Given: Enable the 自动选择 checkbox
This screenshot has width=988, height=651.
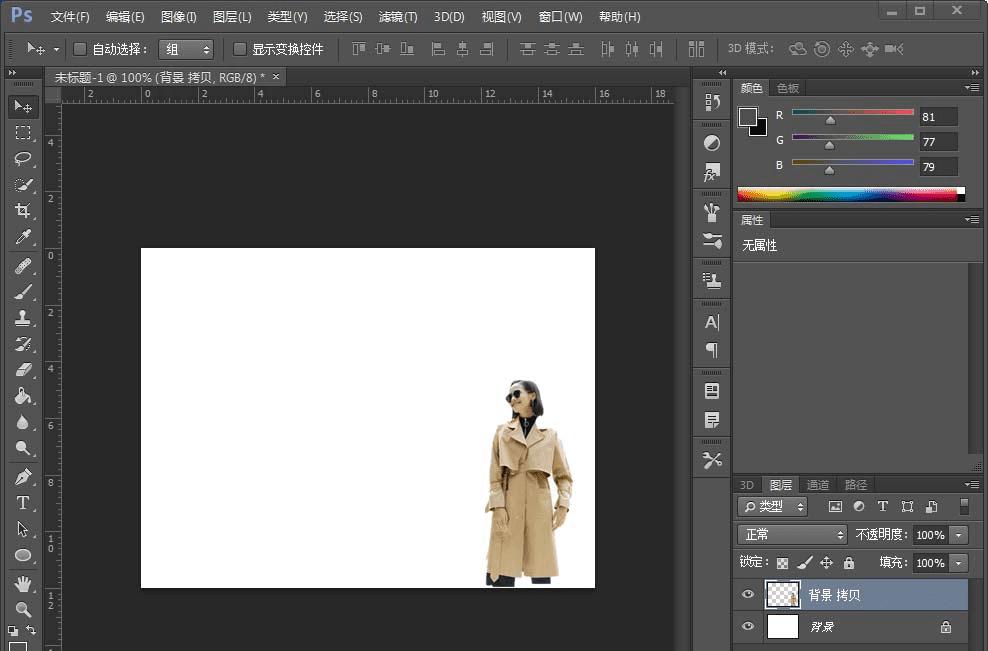Looking at the screenshot, I should click(81, 49).
